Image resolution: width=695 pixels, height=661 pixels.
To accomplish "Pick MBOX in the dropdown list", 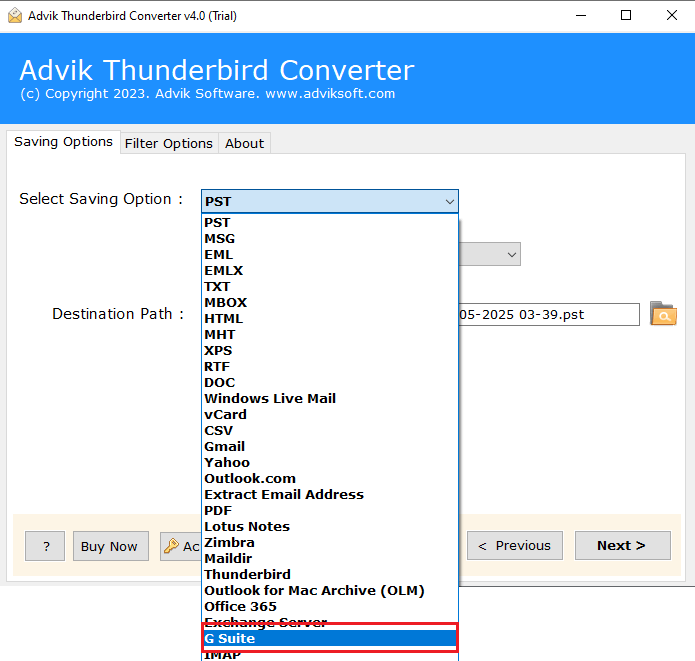I will click(x=330, y=302).
